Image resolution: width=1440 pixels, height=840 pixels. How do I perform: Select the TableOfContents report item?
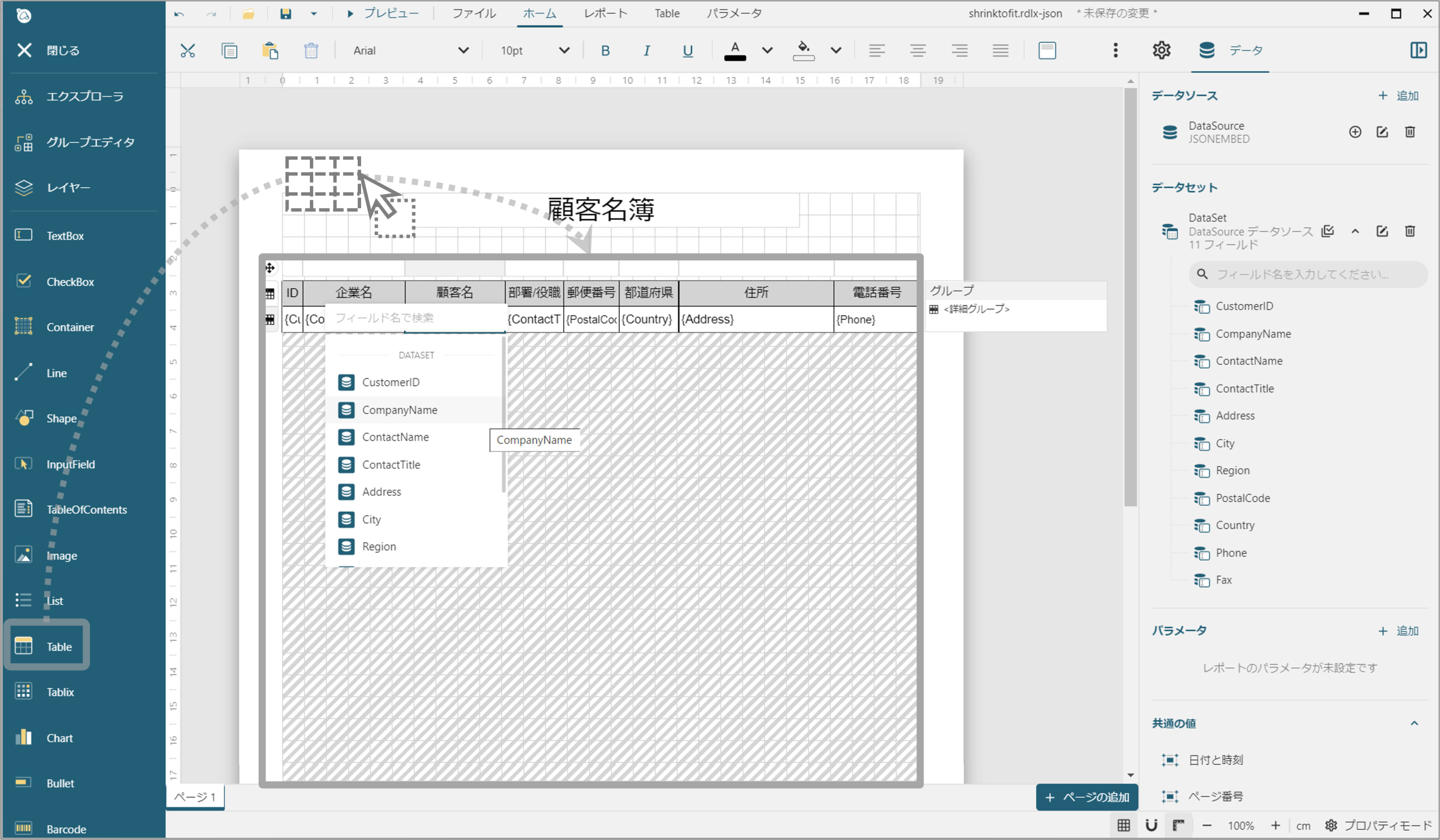[71, 509]
